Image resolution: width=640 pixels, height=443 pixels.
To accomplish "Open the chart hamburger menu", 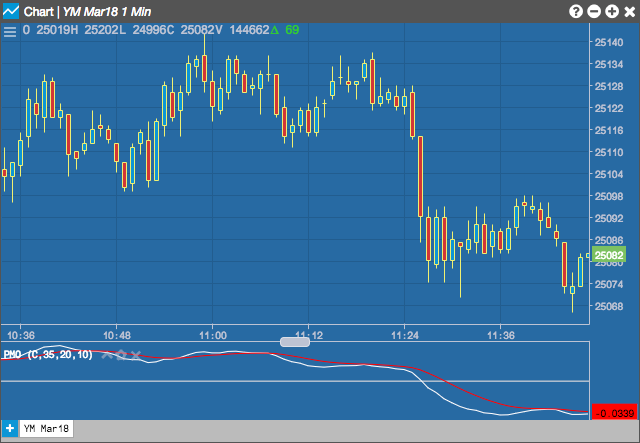I will [10, 31].
